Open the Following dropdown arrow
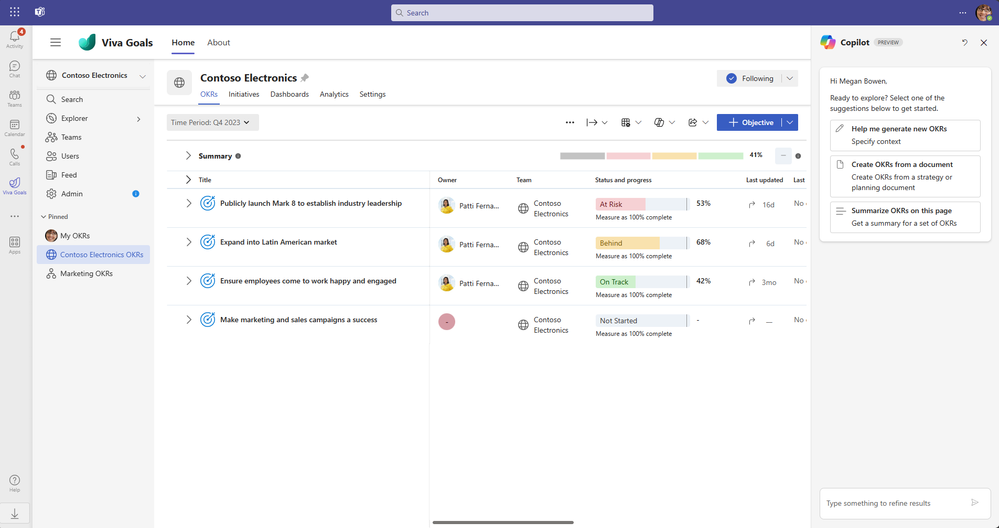This screenshot has height=528, width=999. click(x=789, y=78)
